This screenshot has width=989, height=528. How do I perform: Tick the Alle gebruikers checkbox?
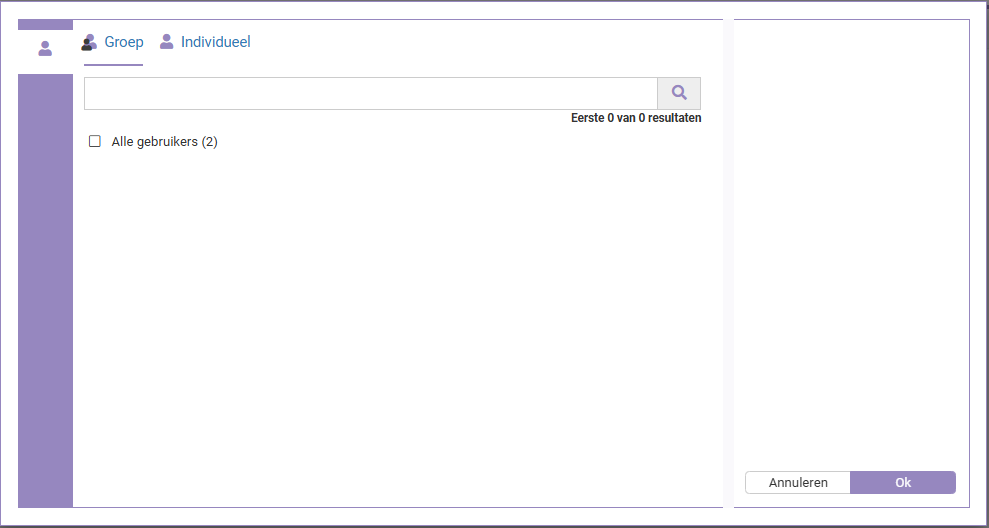(95, 142)
